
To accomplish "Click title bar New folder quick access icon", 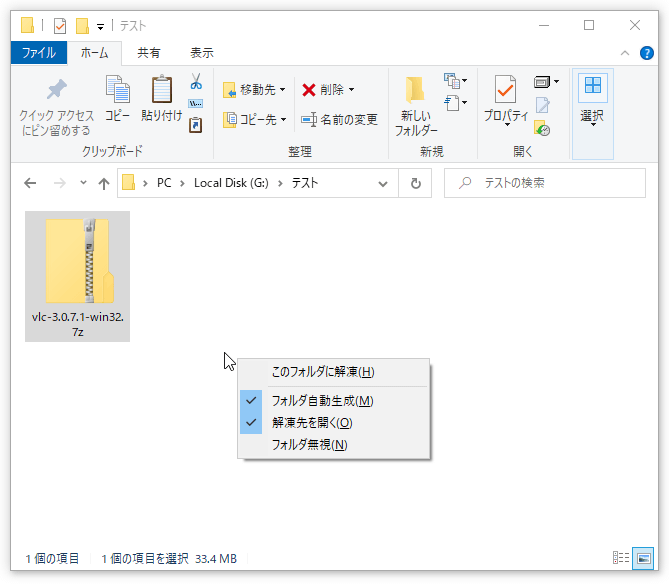I will pyautogui.click(x=82, y=26).
